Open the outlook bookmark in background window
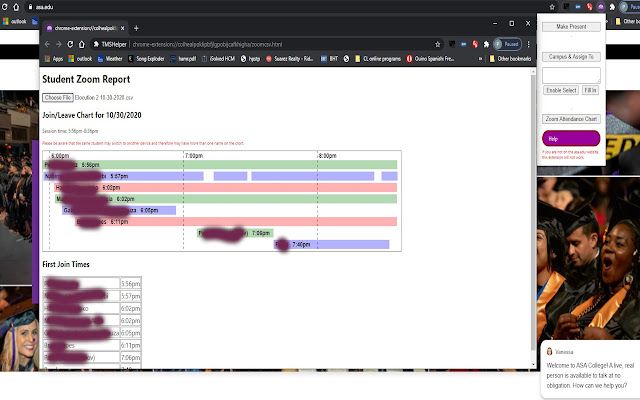 15,21
